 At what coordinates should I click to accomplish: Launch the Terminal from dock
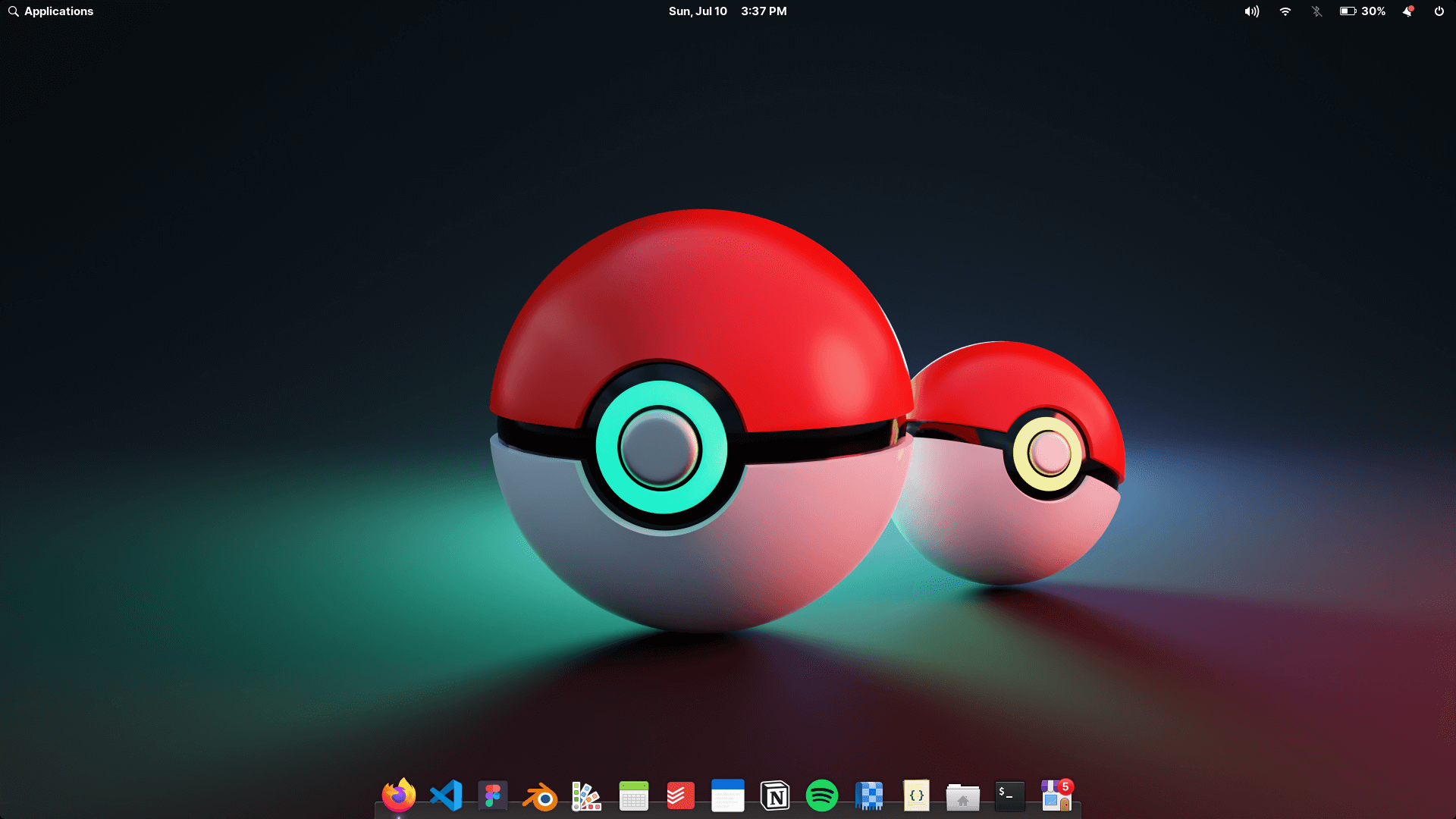click(x=1009, y=795)
